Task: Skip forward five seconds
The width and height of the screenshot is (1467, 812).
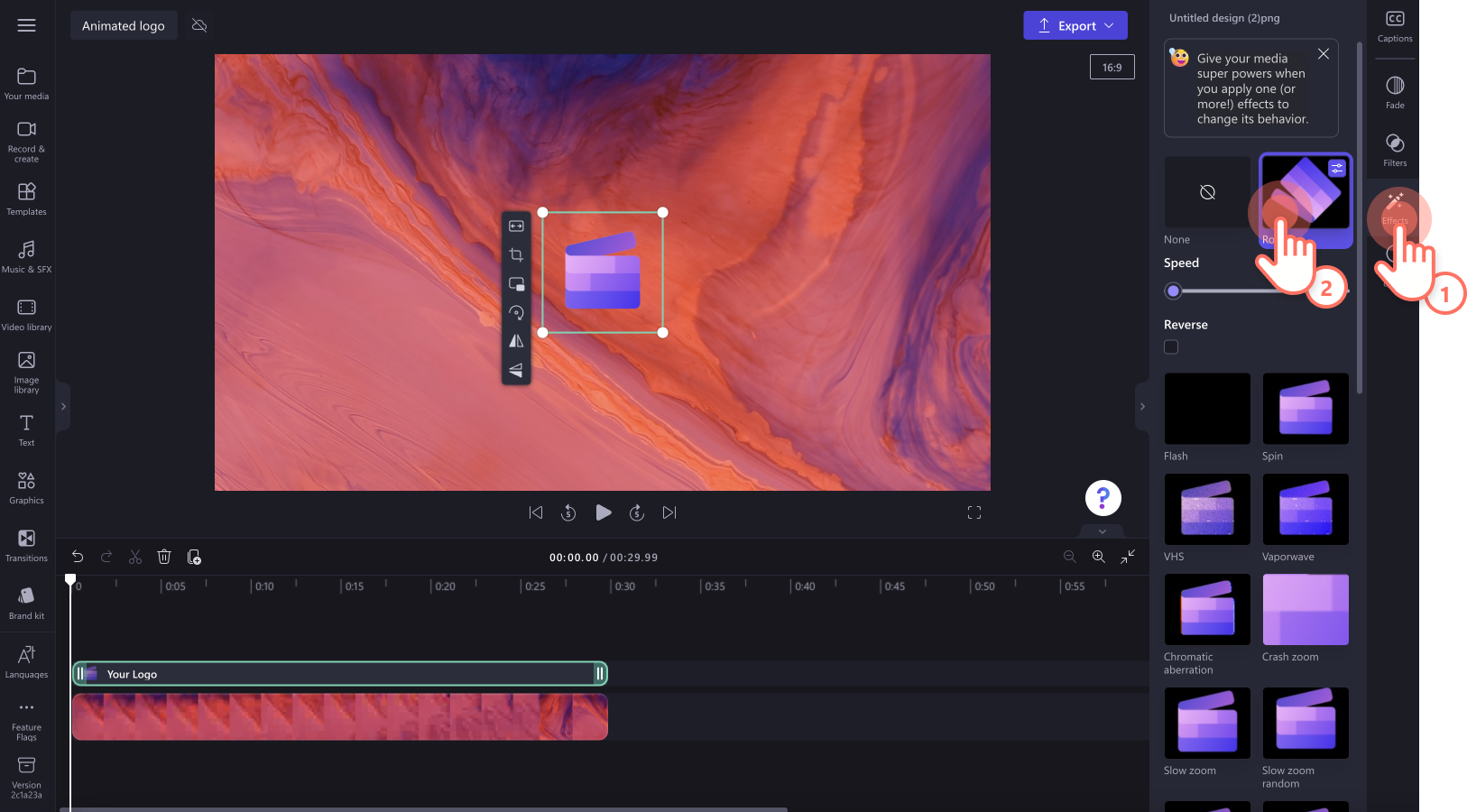Action: 637,512
